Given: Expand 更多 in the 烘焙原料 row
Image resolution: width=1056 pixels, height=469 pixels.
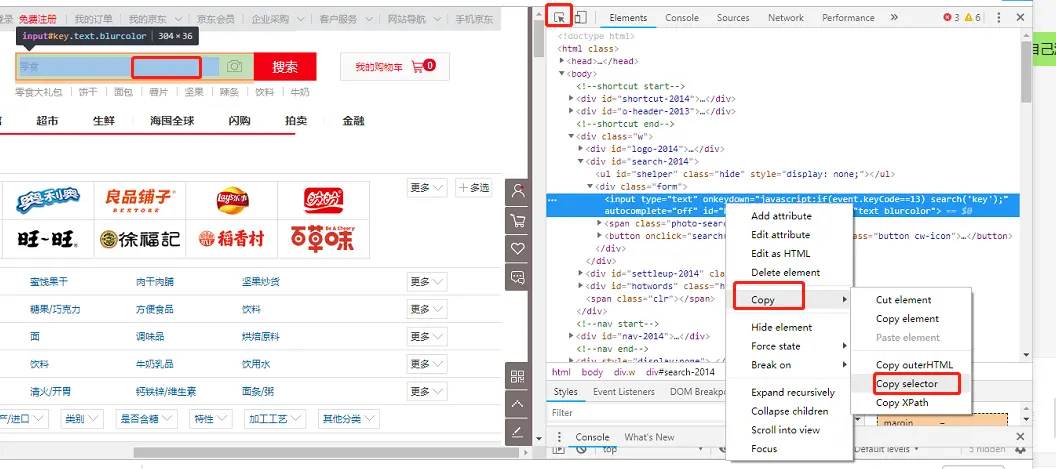Looking at the screenshot, I should pos(427,336).
